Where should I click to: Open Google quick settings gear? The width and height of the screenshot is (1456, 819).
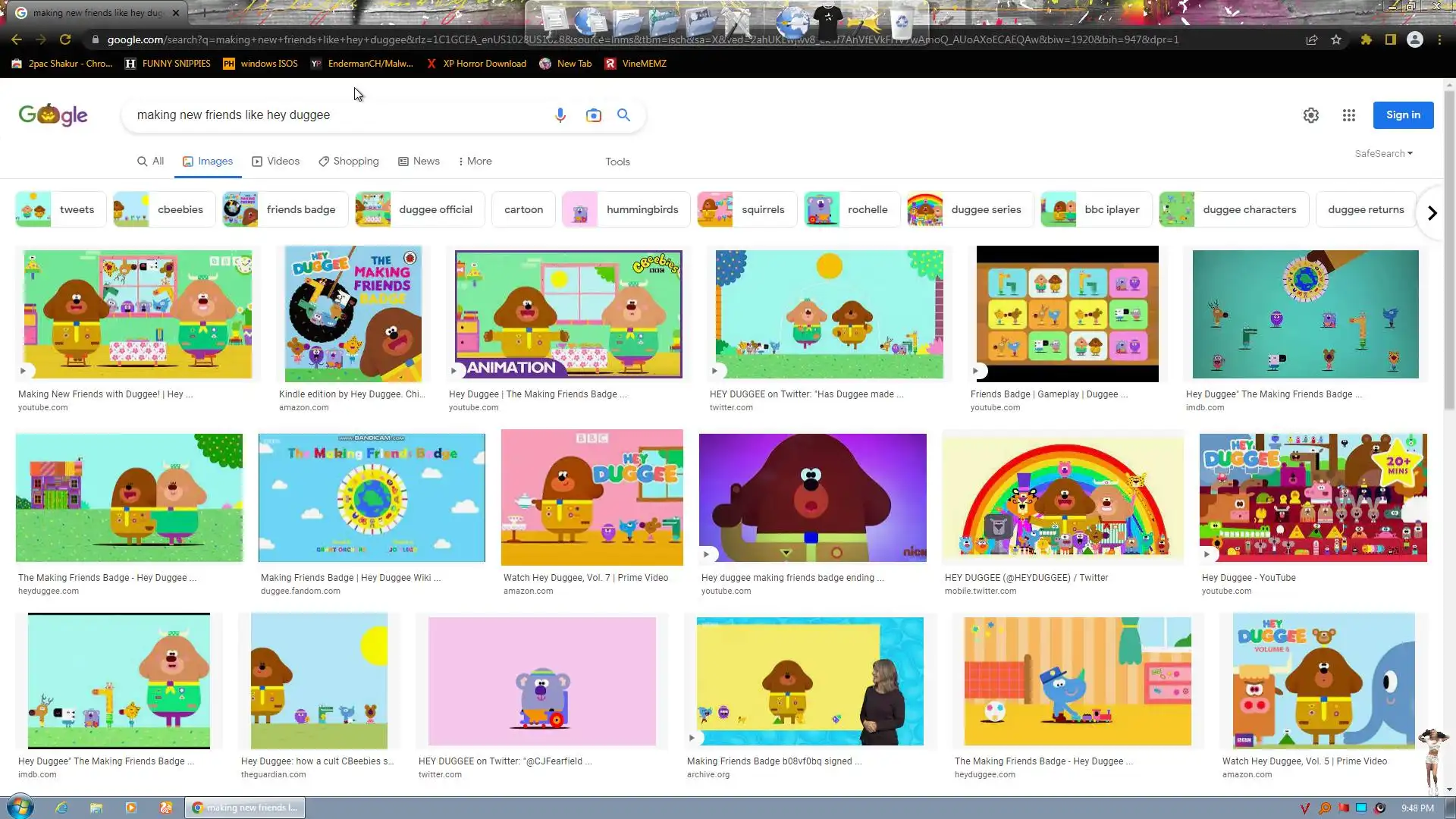tap(1310, 115)
